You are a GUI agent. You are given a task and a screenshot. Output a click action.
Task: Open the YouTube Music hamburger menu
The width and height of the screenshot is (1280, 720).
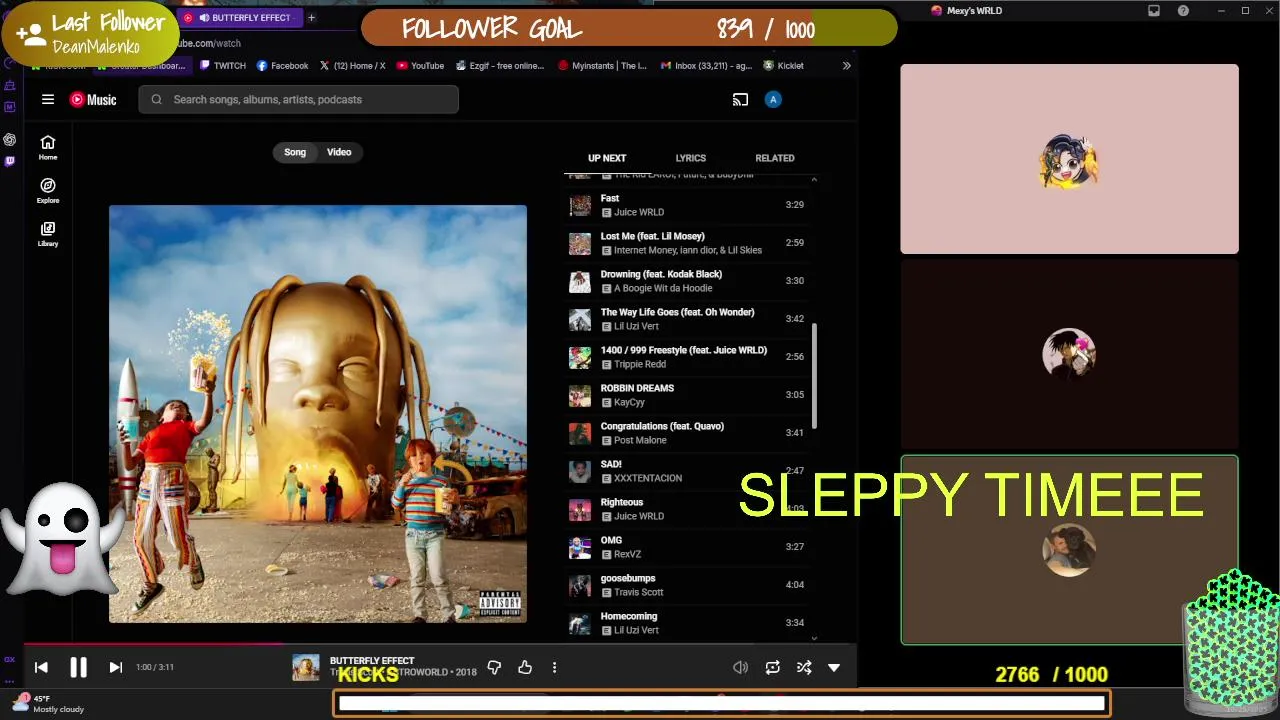47,99
